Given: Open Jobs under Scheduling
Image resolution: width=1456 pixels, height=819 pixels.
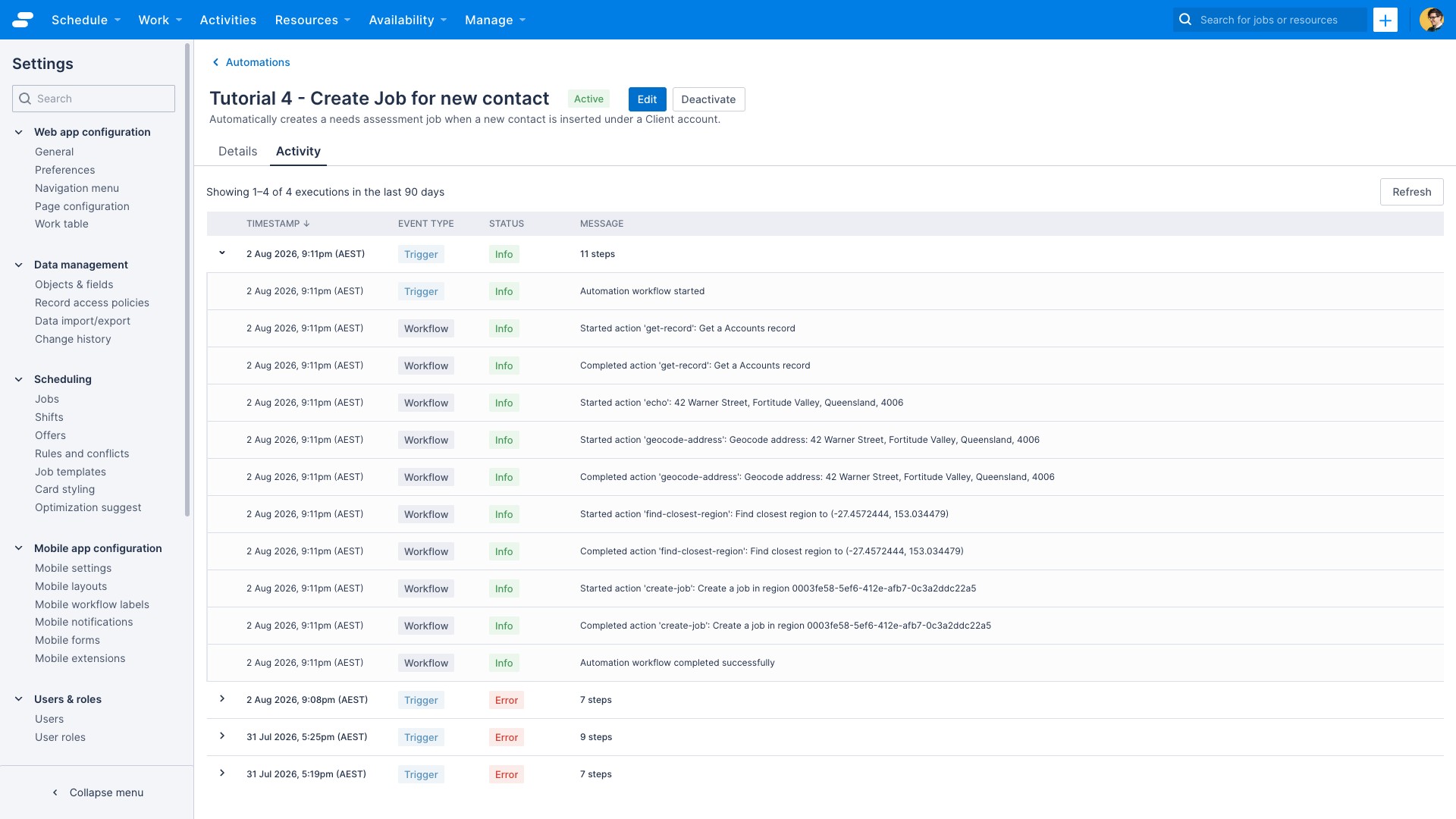Looking at the screenshot, I should [x=47, y=399].
